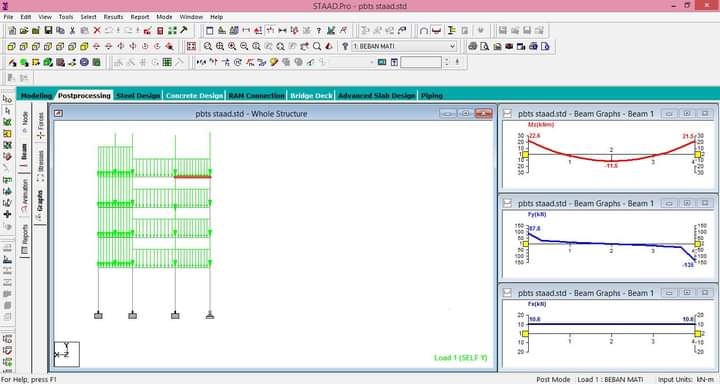Open the View menu
The image size is (720, 384).
pyautogui.click(x=45, y=17)
